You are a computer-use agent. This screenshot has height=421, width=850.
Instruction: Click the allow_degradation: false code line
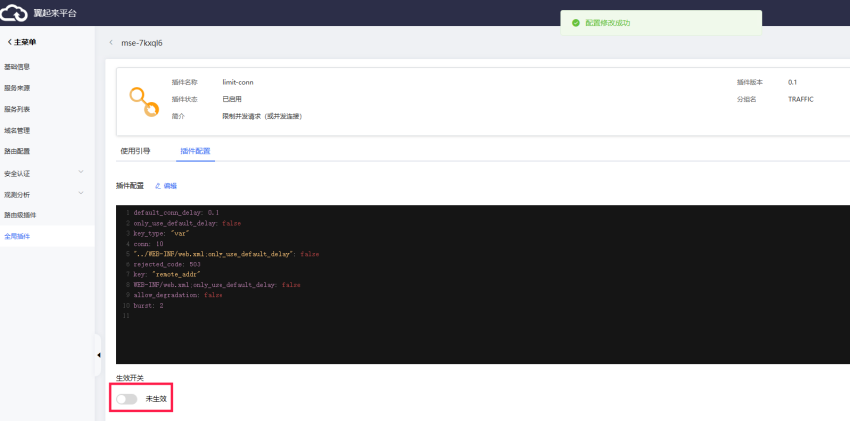[178, 295]
